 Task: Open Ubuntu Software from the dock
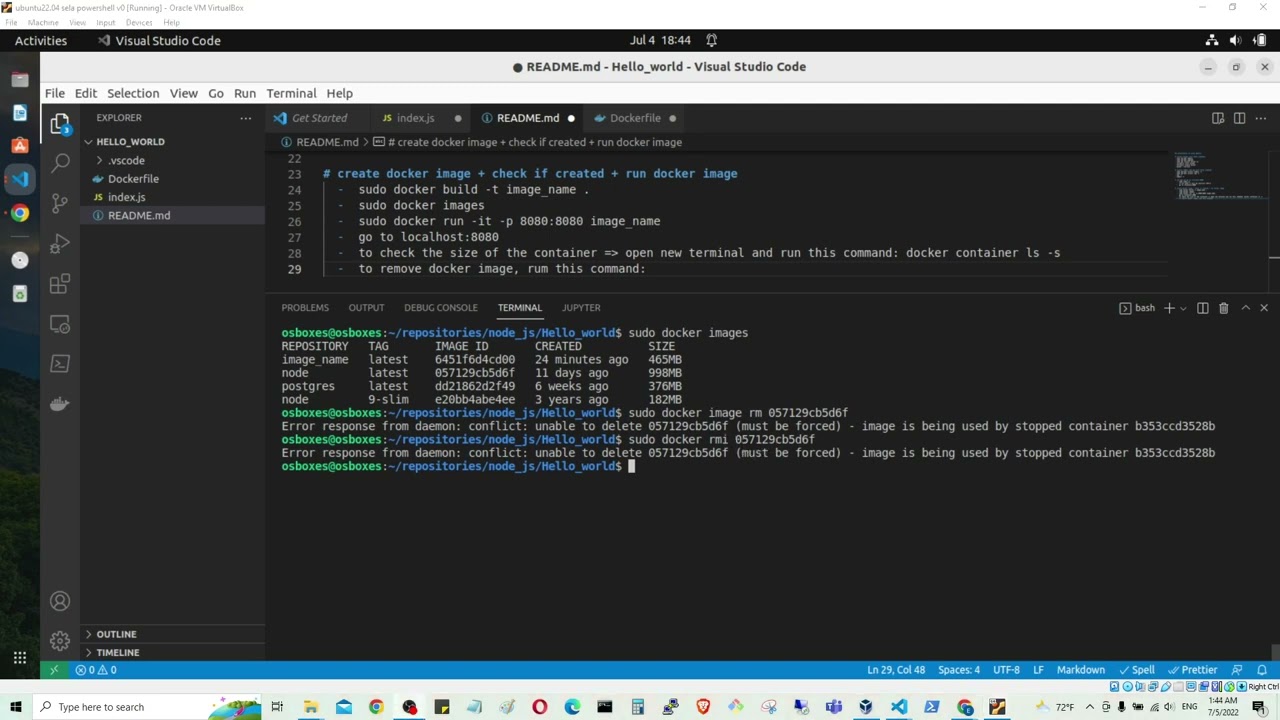coord(20,146)
